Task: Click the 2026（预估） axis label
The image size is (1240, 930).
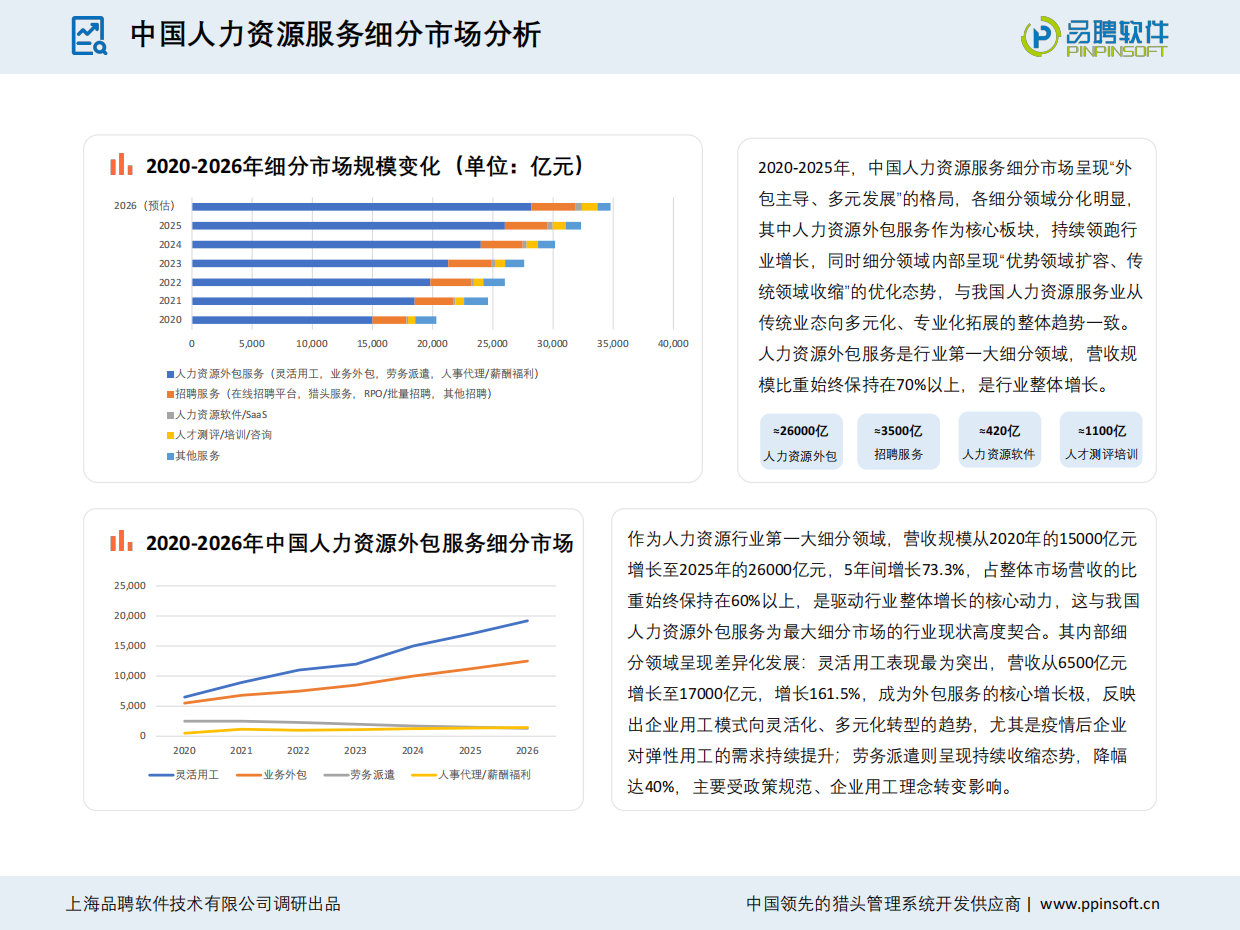Action: coord(144,206)
